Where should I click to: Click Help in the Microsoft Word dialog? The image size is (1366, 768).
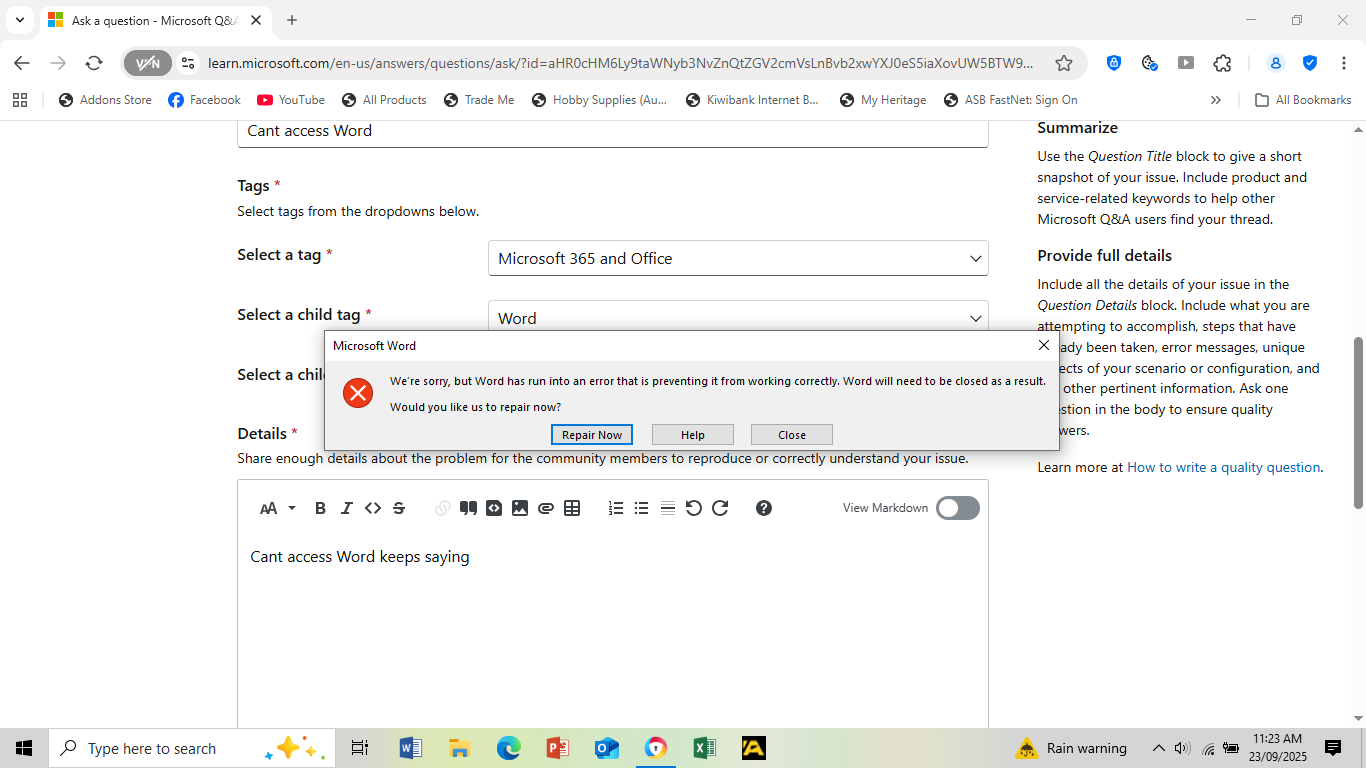click(x=693, y=435)
